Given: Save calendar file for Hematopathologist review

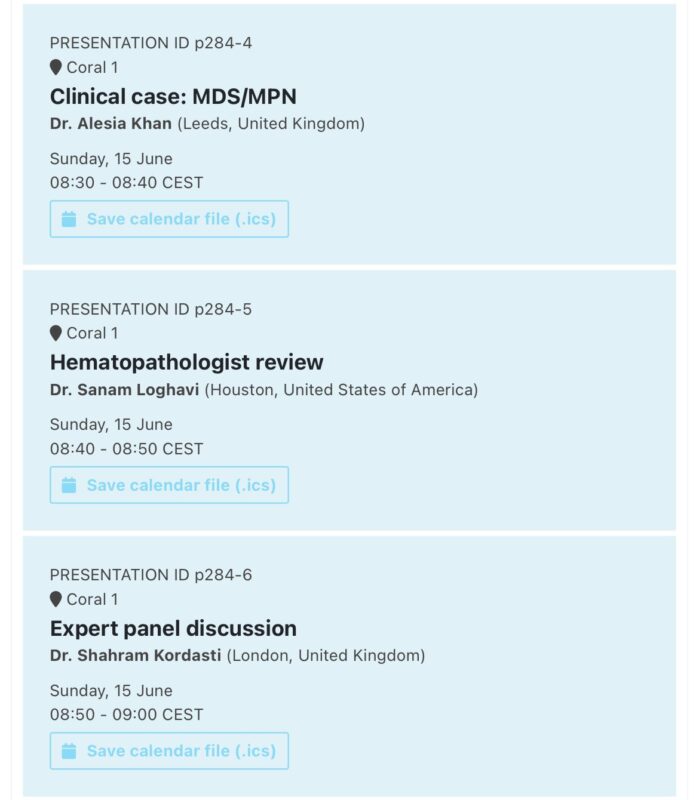Looking at the screenshot, I should point(169,485).
